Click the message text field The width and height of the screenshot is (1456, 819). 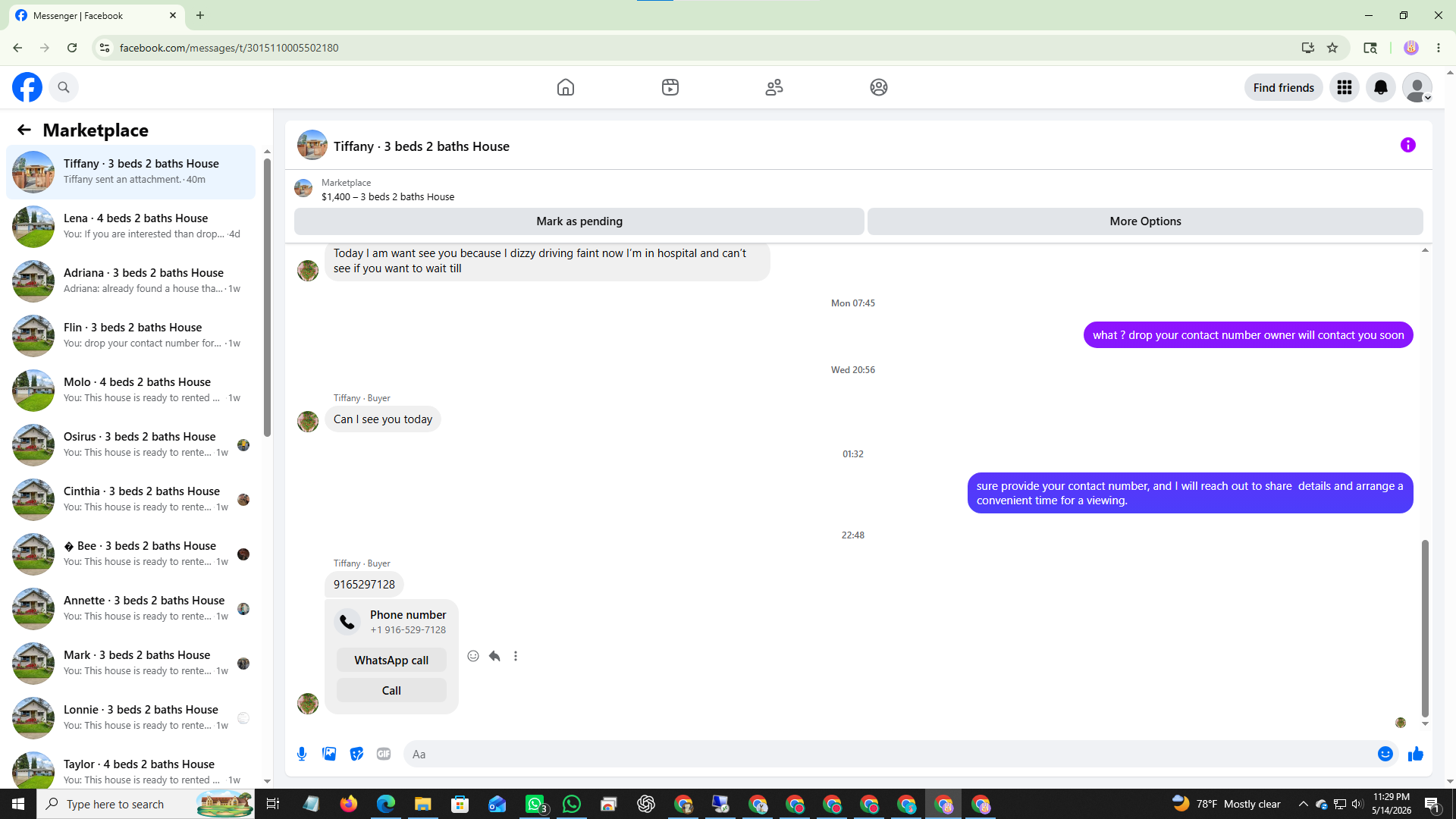pyautogui.click(x=887, y=754)
